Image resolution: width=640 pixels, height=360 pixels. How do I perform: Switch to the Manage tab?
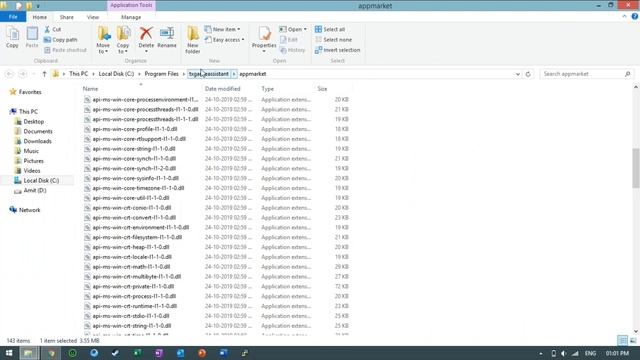(x=131, y=17)
